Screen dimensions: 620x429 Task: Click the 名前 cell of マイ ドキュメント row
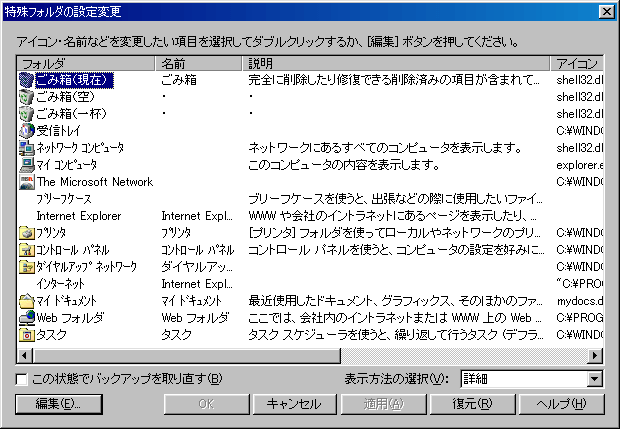click(x=191, y=301)
